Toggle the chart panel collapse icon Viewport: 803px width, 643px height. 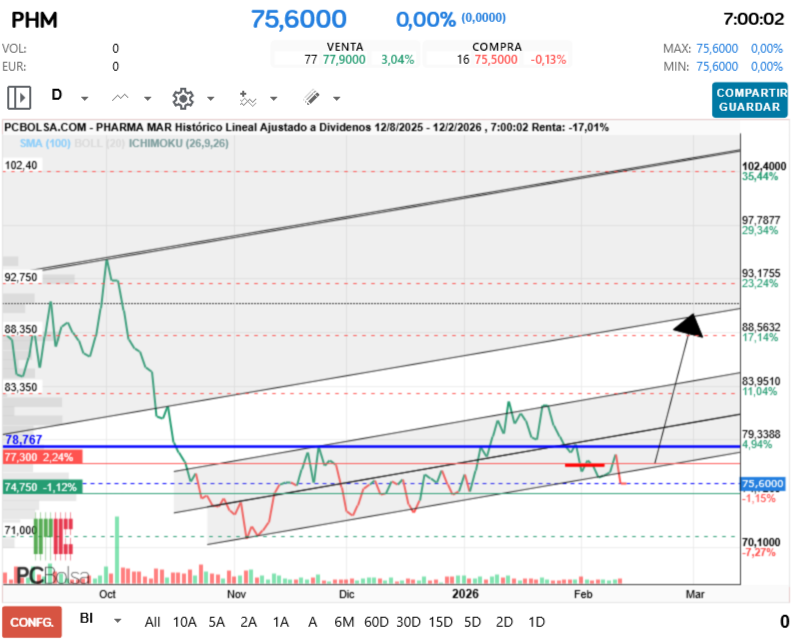point(20,98)
